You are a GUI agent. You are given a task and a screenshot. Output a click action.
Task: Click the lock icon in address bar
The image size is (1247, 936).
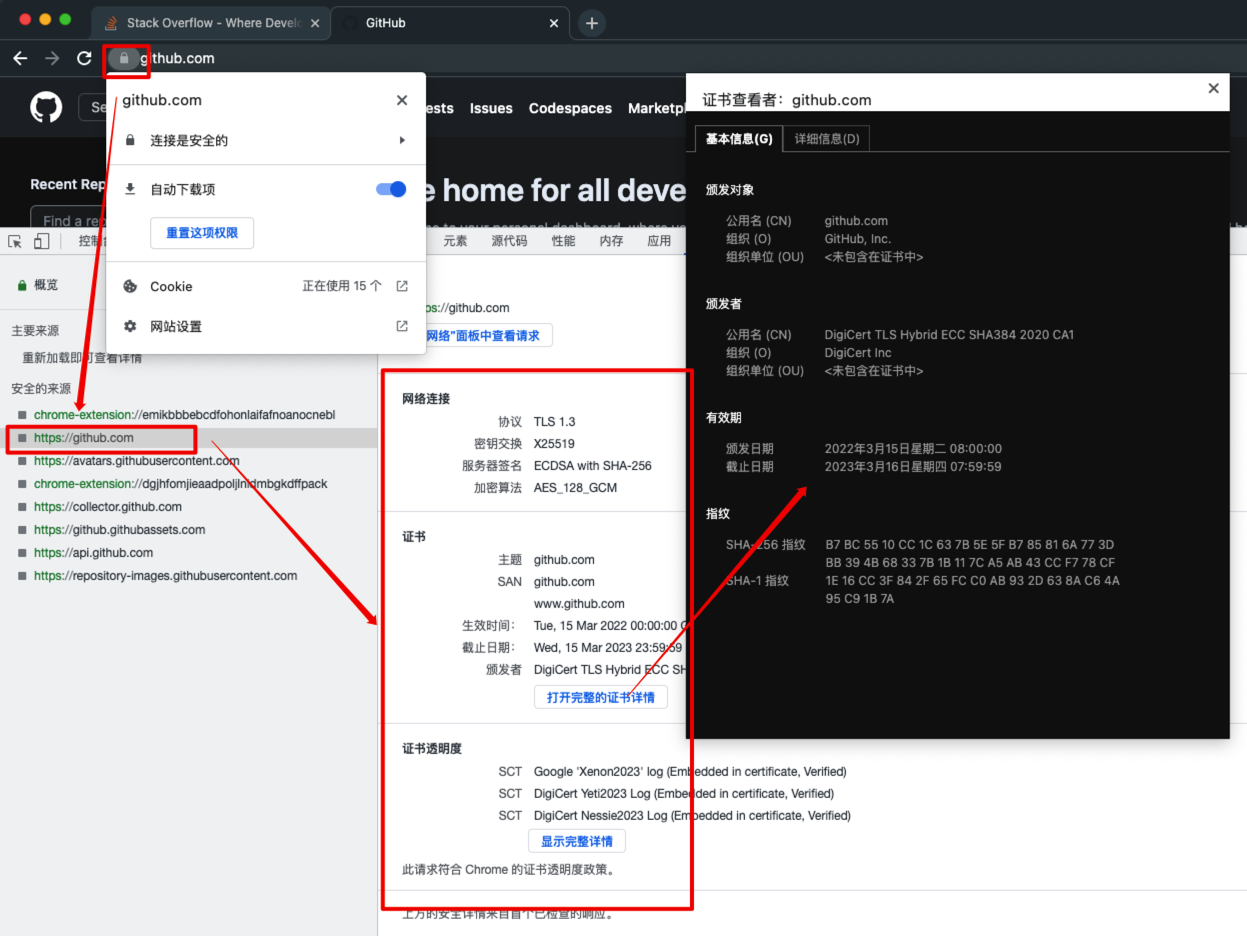click(x=124, y=58)
